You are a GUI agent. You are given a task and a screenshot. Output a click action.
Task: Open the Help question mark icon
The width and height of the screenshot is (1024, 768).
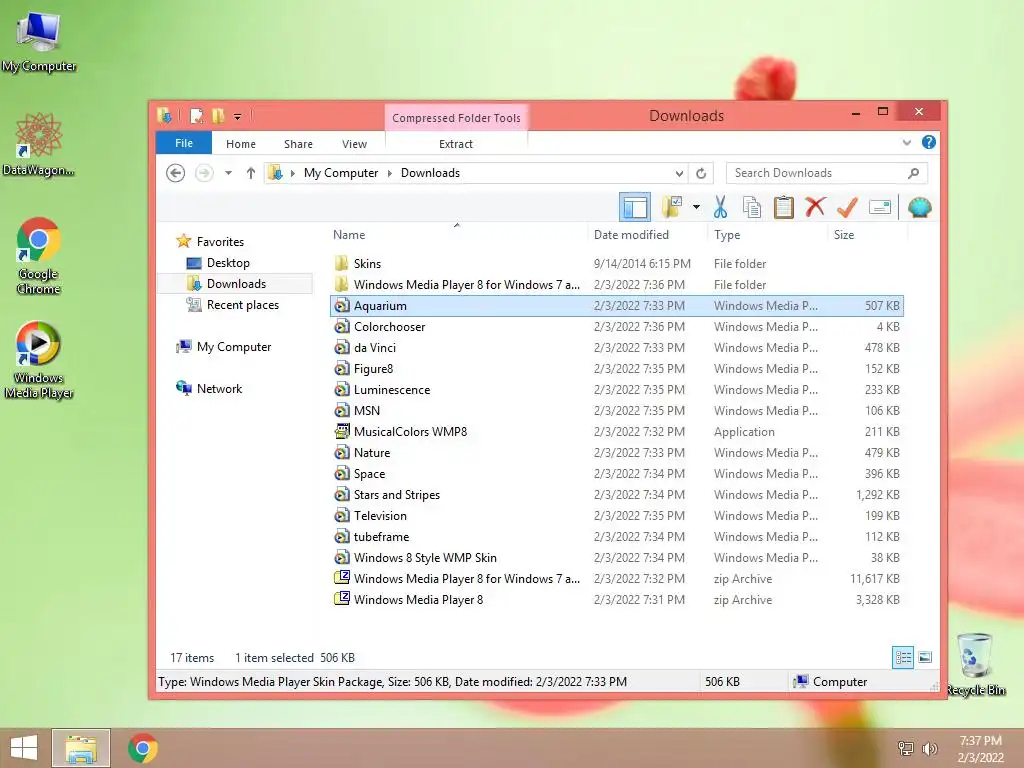(x=928, y=142)
